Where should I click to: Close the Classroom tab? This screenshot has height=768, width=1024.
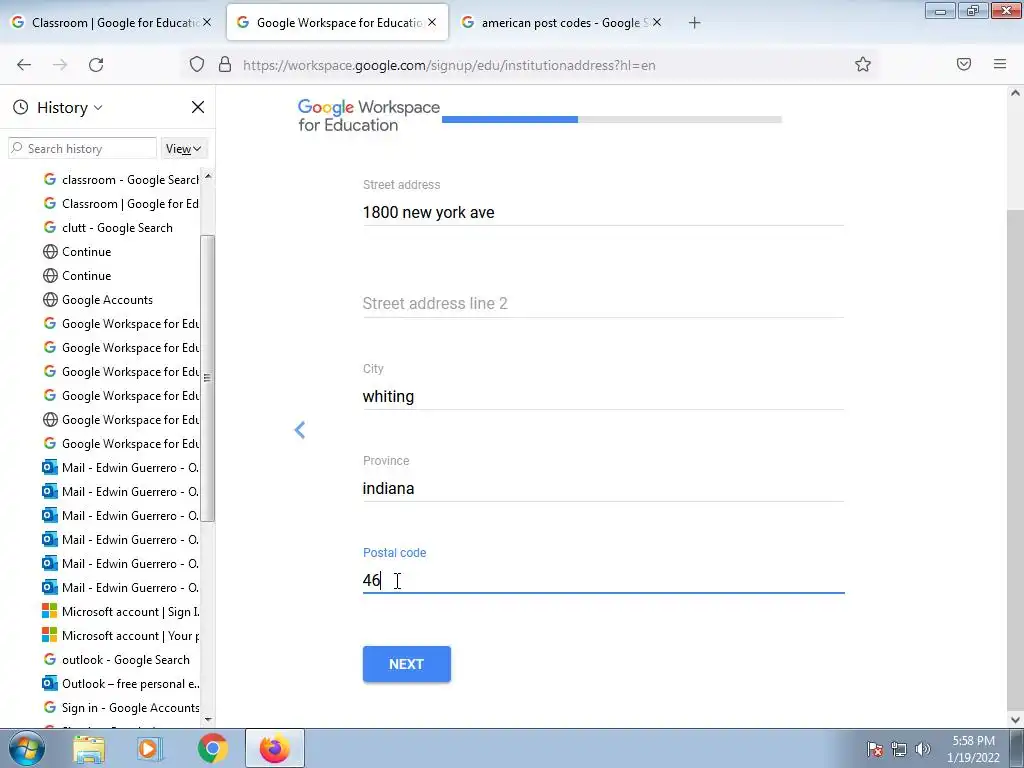coord(207,22)
